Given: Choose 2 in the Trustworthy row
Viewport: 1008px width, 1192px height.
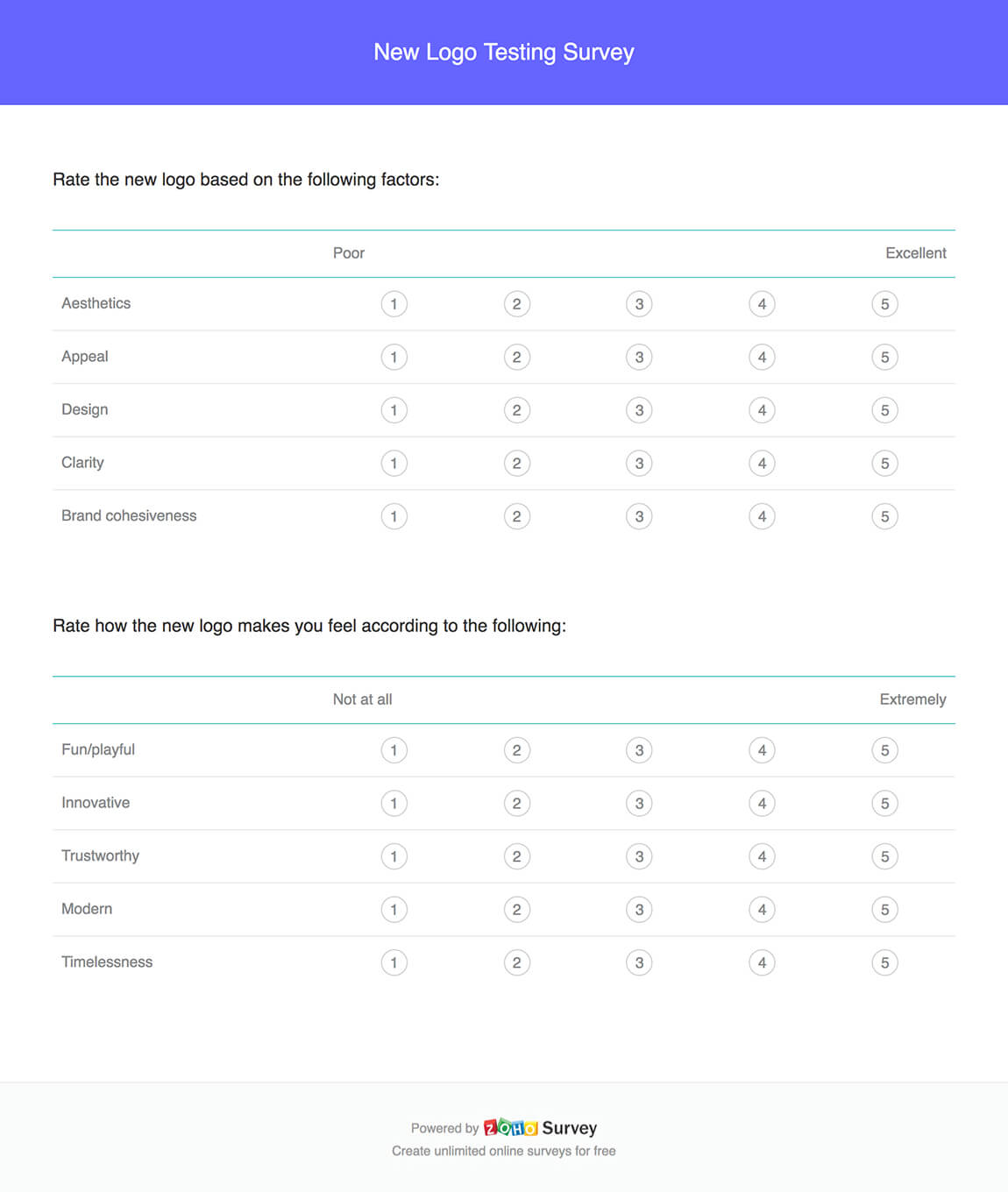Looking at the screenshot, I should [516, 856].
